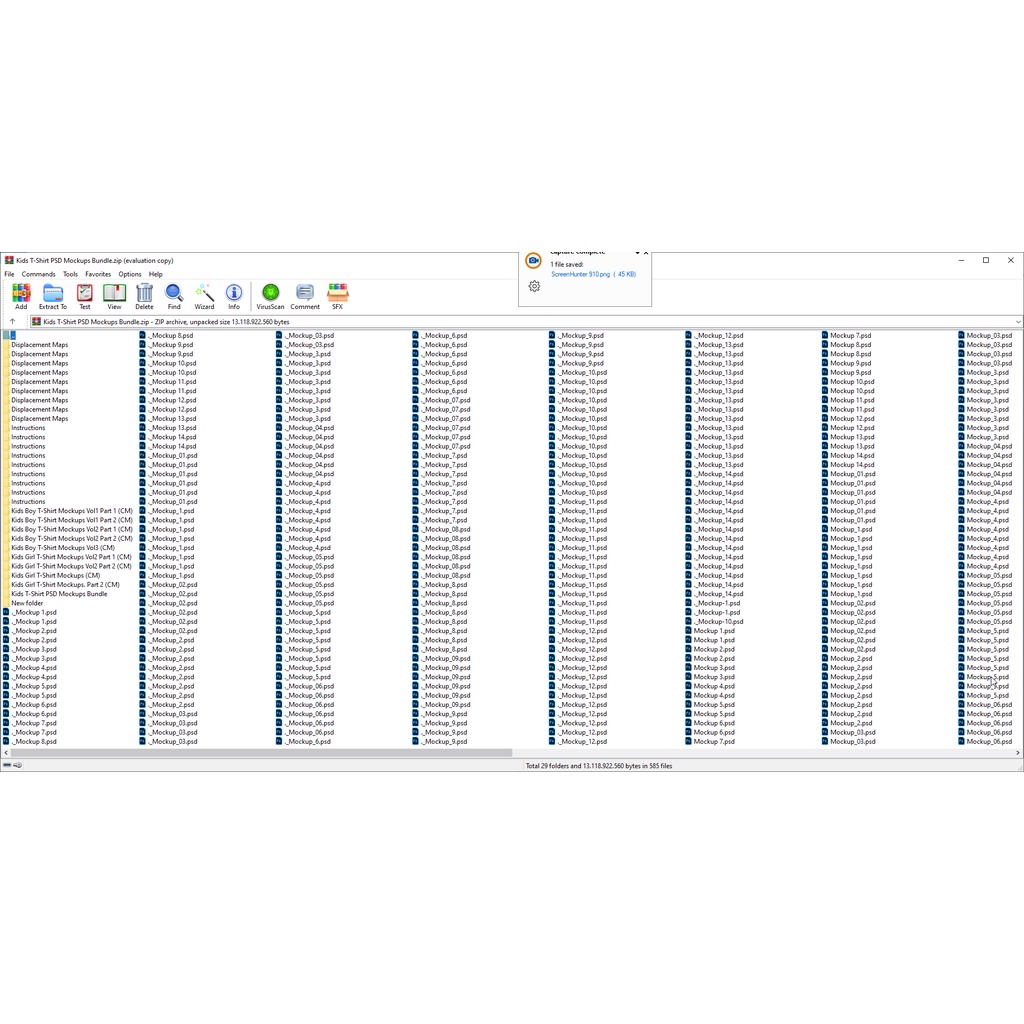The width and height of the screenshot is (1024, 1024).
Task: Show archive Info
Action: tap(234, 295)
